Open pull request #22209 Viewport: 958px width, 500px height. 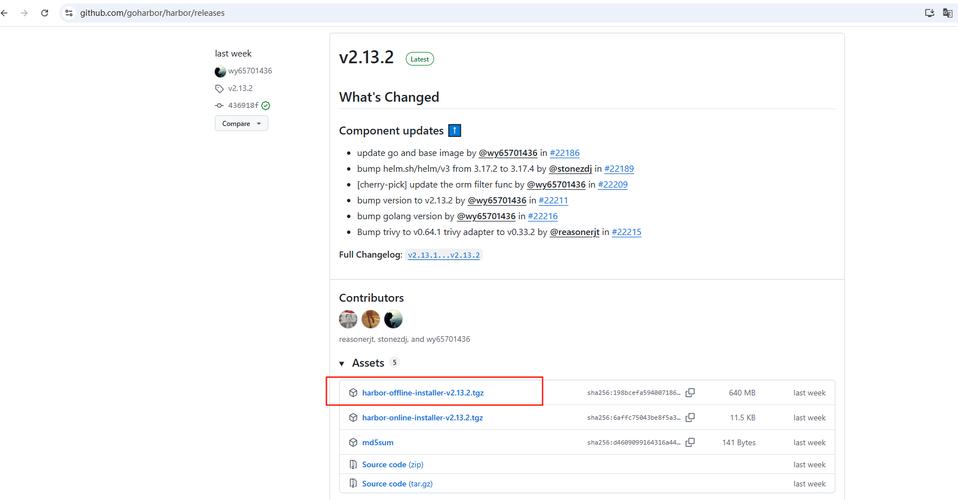[613, 185]
